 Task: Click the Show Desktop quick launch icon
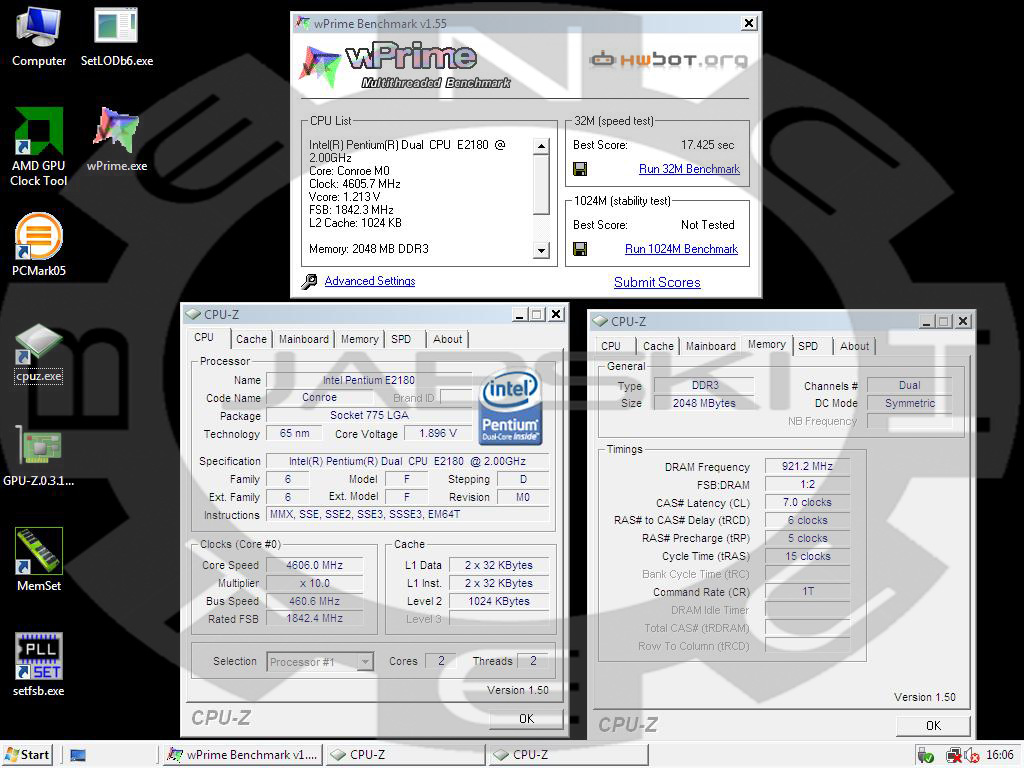pos(78,755)
